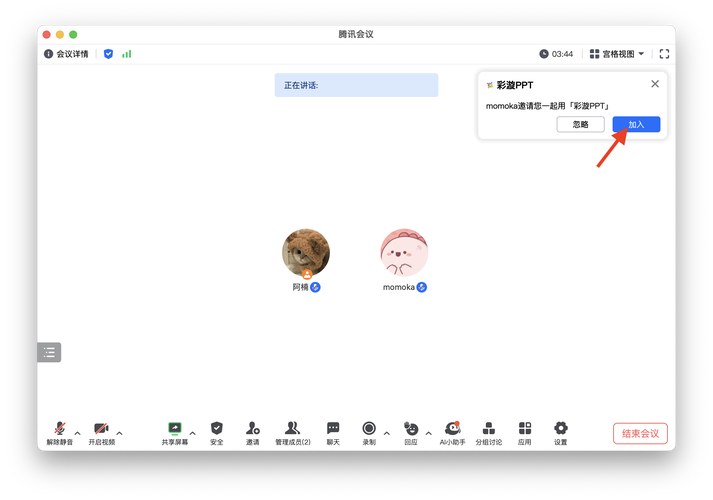Click 加入 to join 彩漩PPT
Viewport: 713px width, 500px height.
coord(636,124)
